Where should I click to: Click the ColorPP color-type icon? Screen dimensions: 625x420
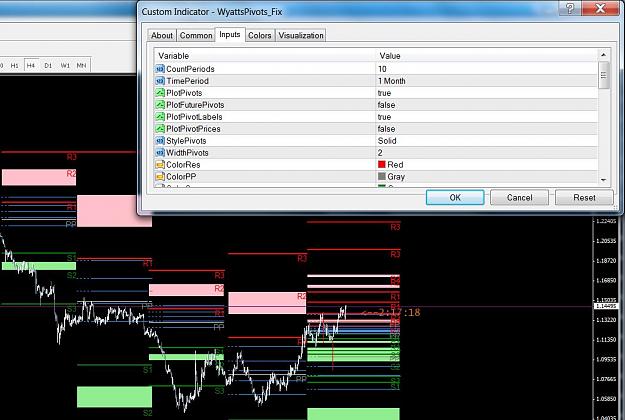(160, 177)
